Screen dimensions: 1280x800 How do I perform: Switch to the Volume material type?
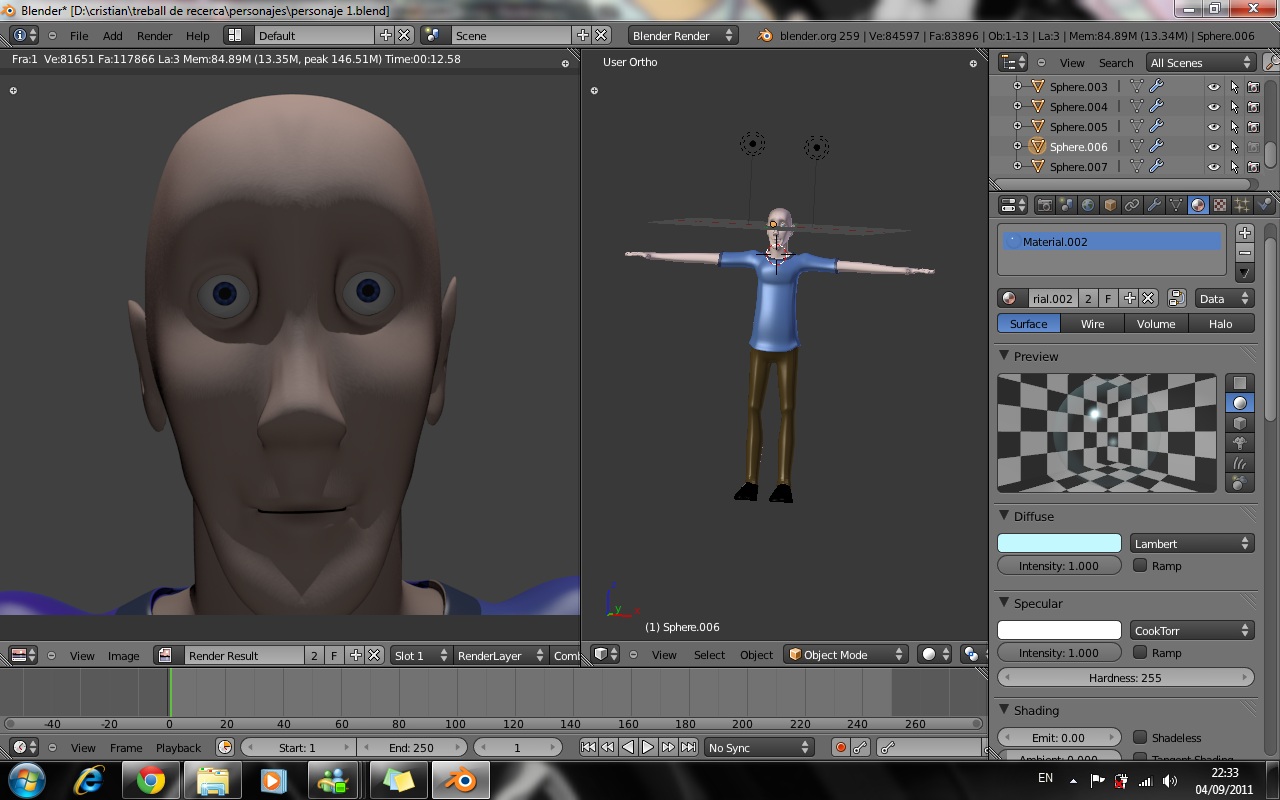(x=1156, y=323)
